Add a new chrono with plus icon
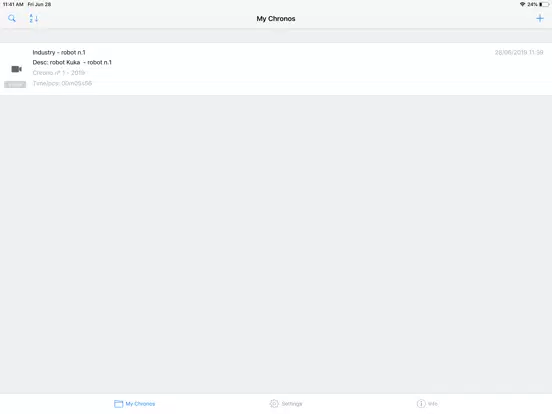The width and height of the screenshot is (552, 414). click(x=540, y=18)
